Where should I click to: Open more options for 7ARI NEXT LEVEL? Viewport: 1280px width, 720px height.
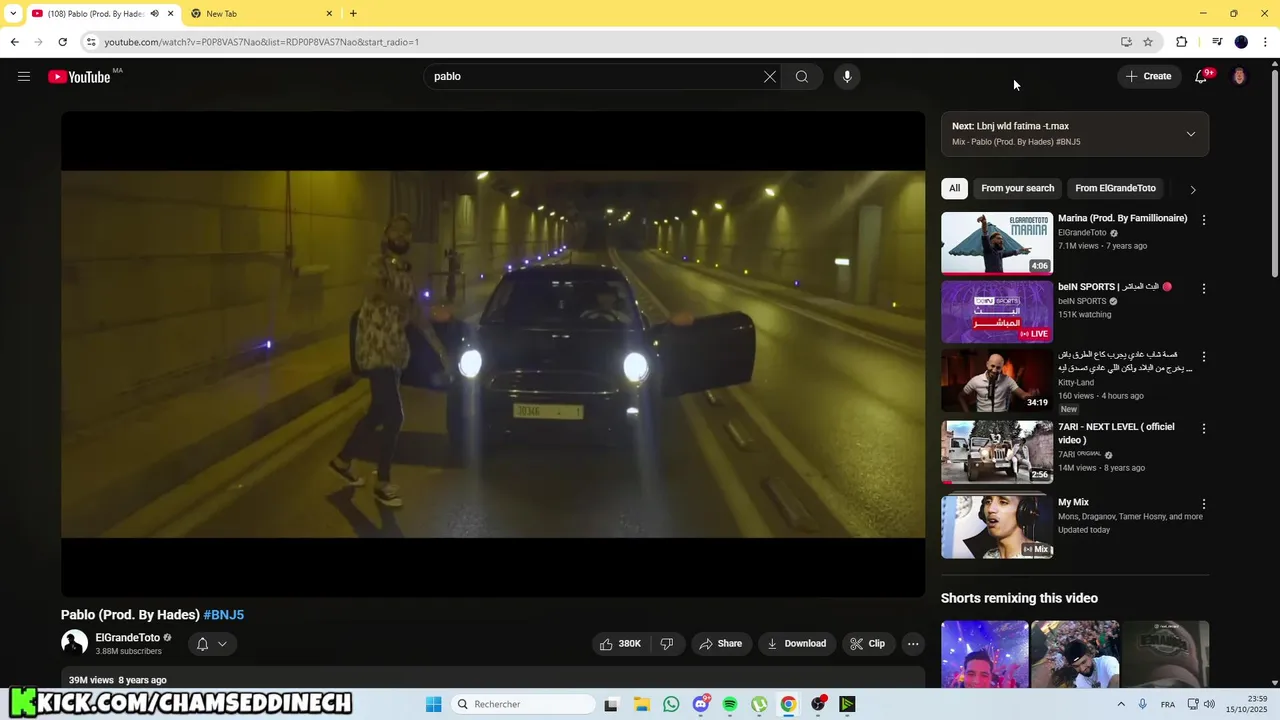click(1204, 428)
